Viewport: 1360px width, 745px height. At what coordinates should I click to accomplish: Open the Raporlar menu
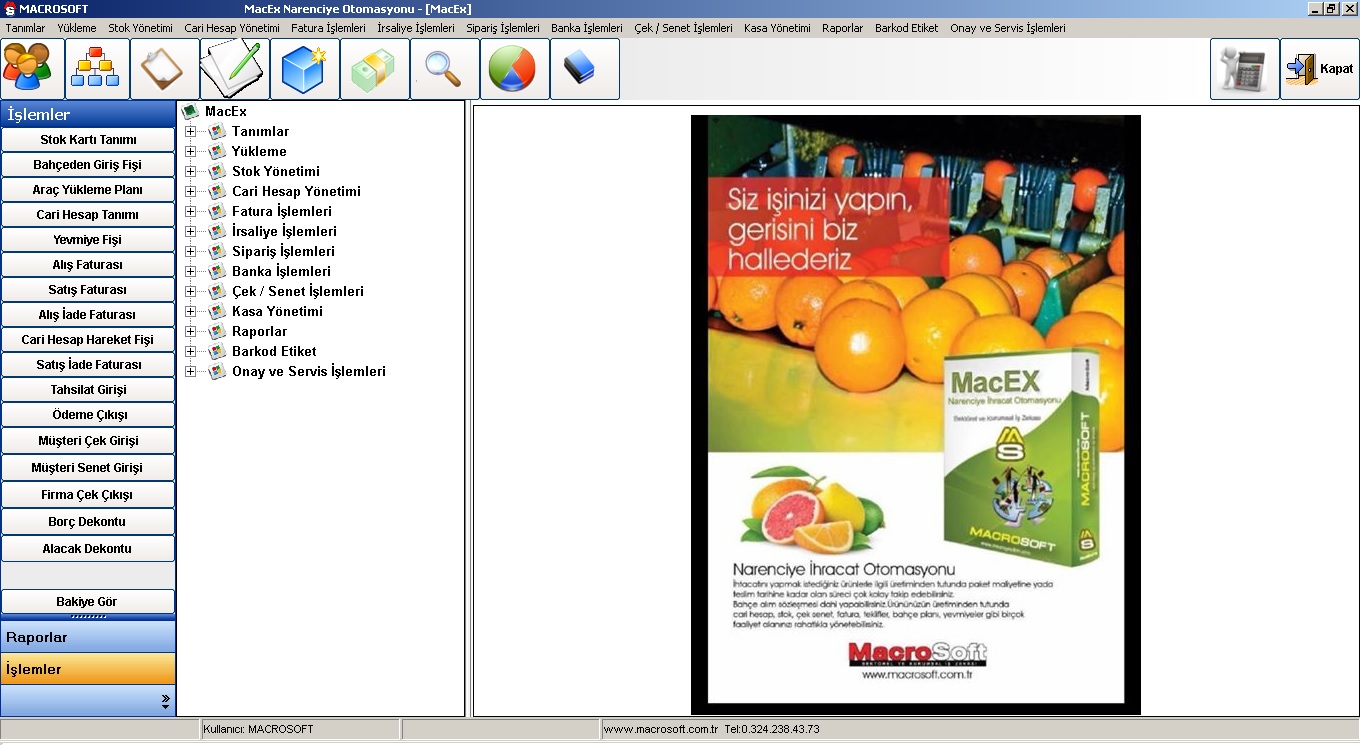point(842,28)
